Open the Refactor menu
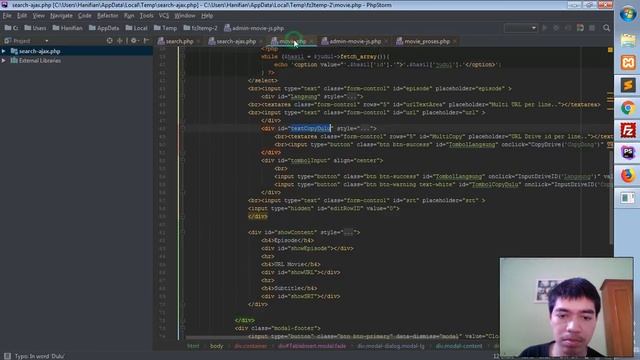 pos(107,16)
